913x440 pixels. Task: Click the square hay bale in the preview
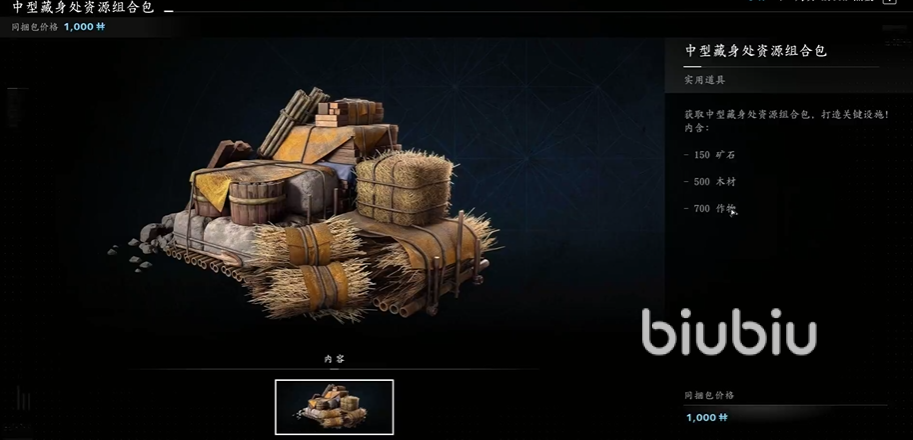tap(404, 186)
